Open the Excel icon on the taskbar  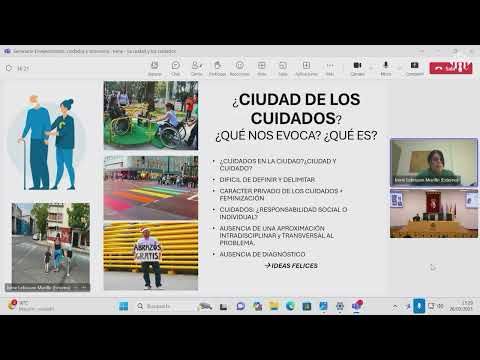[x=307, y=306]
